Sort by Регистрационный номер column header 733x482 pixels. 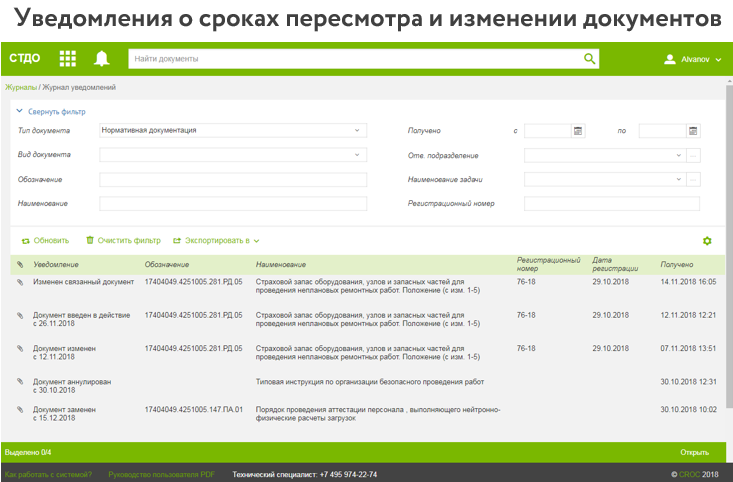click(x=548, y=264)
